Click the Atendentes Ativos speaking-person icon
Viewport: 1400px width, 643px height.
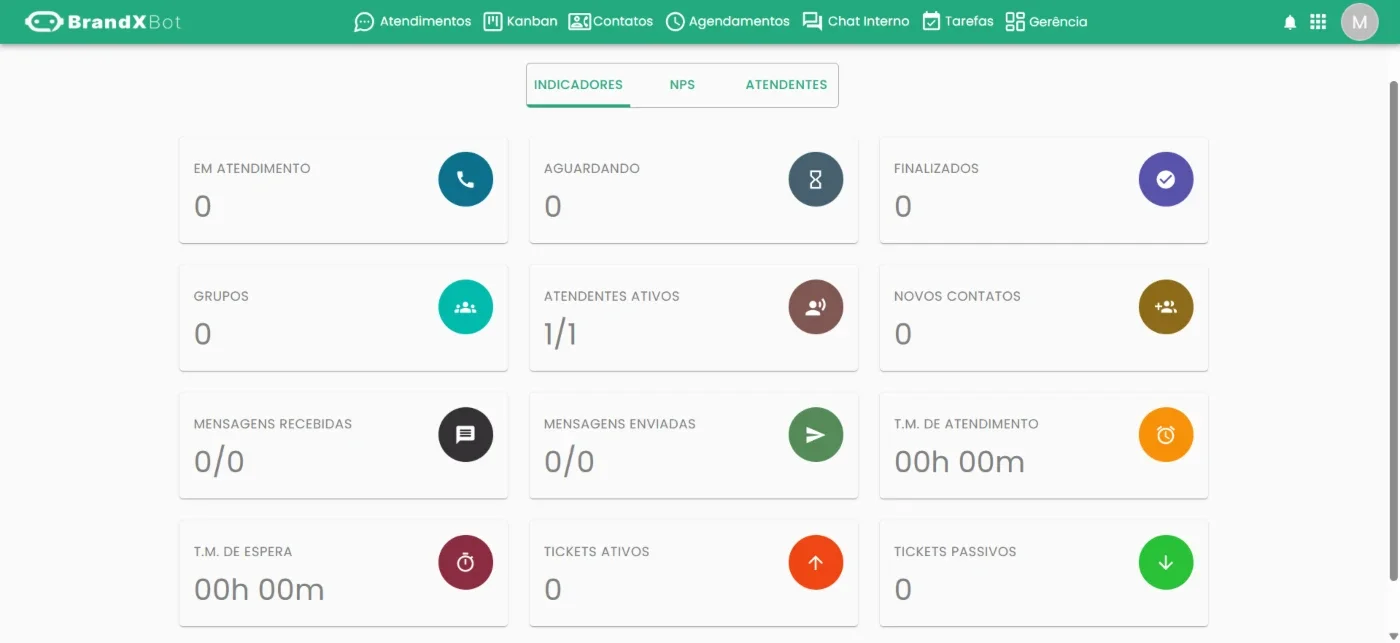tap(815, 307)
